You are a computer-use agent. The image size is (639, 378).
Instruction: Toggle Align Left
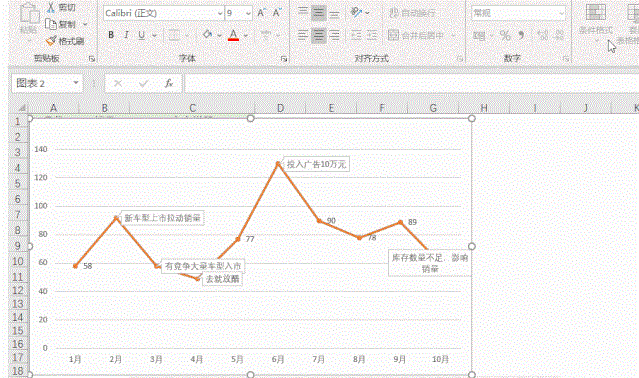(x=303, y=35)
